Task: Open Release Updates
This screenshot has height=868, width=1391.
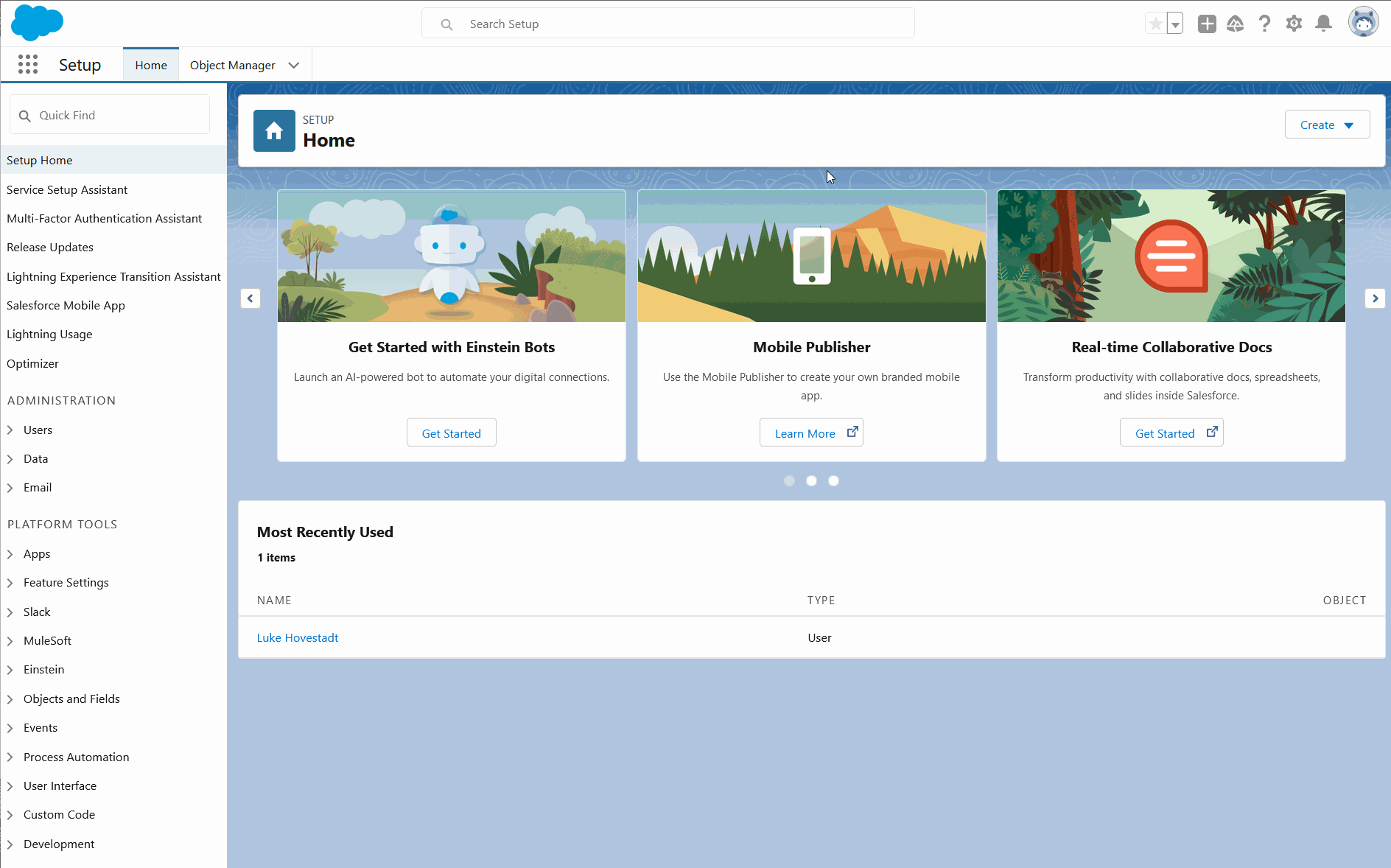Action: tap(50, 247)
